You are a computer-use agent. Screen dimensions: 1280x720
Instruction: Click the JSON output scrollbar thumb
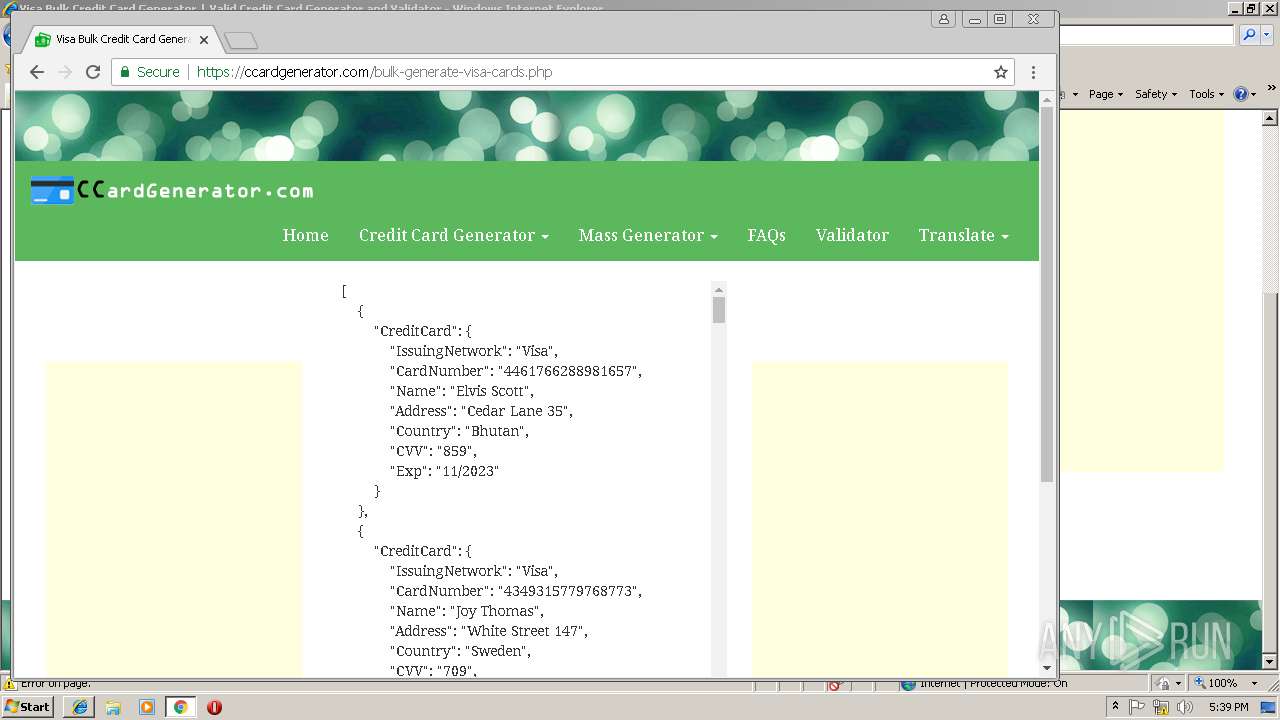[x=718, y=309]
